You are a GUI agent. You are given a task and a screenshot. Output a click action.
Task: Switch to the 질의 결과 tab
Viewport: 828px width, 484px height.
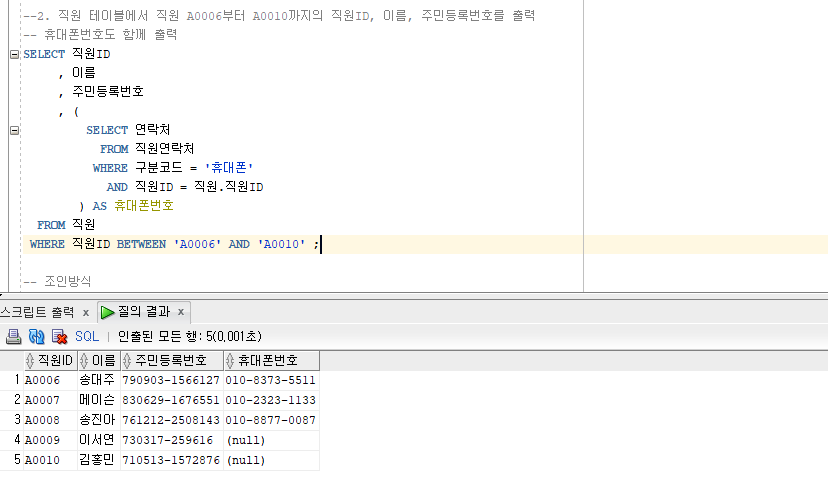pos(144,312)
